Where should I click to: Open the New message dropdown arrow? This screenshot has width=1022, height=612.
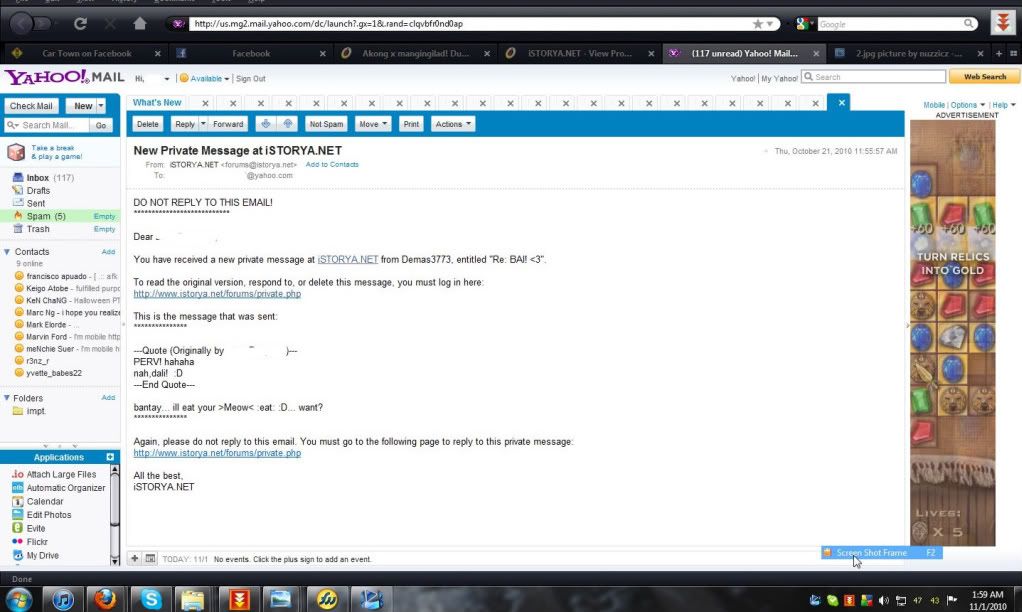tap(101, 106)
